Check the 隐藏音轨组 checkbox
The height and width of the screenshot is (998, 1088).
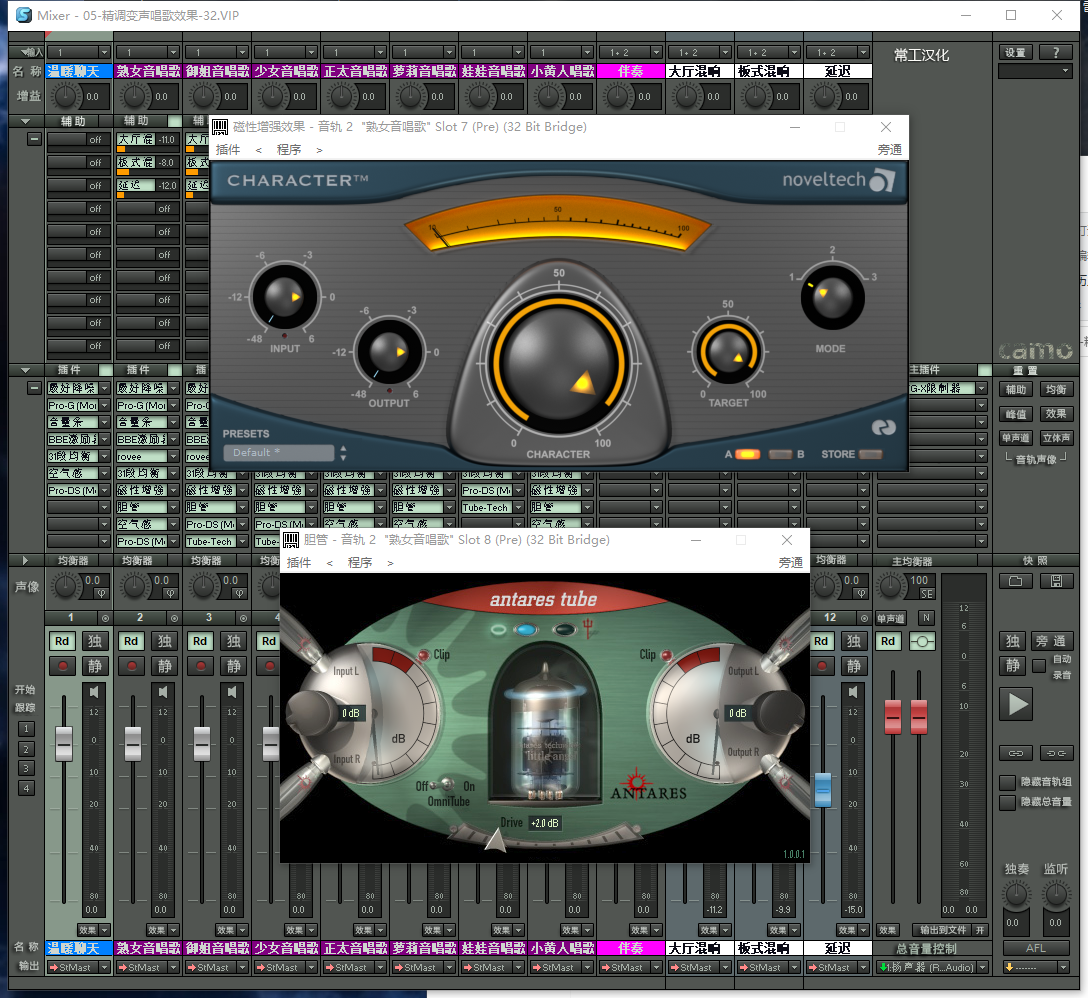(1008, 782)
